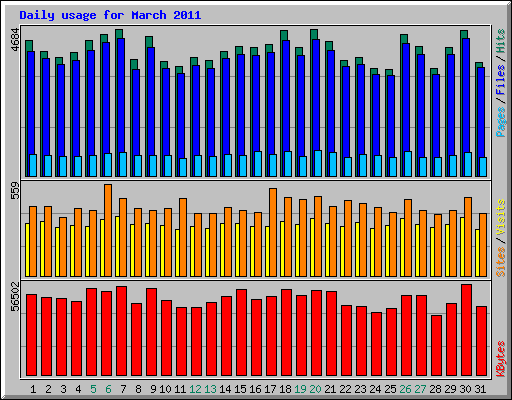Viewport: 512px width, 400px height.
Task: Select the green hits bar top for day 9
Action: (149, 42)
